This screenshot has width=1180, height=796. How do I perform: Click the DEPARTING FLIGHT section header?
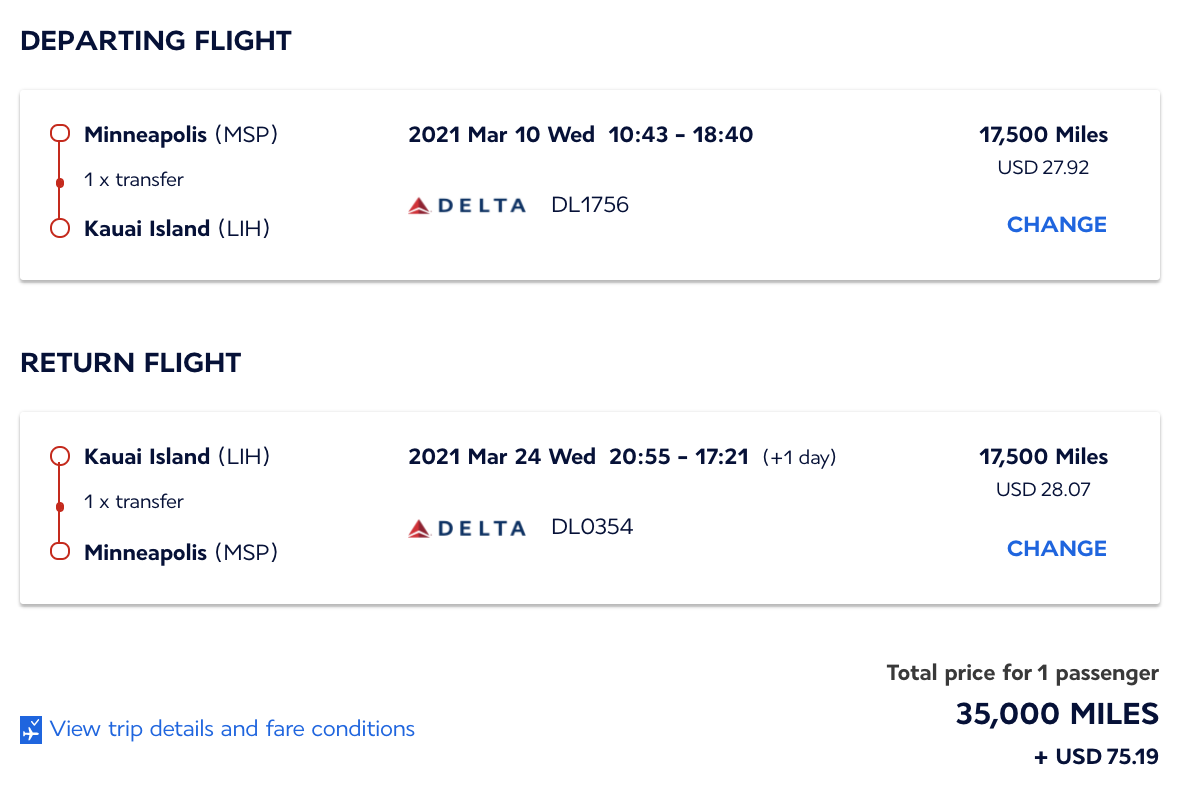click(156, 40)
